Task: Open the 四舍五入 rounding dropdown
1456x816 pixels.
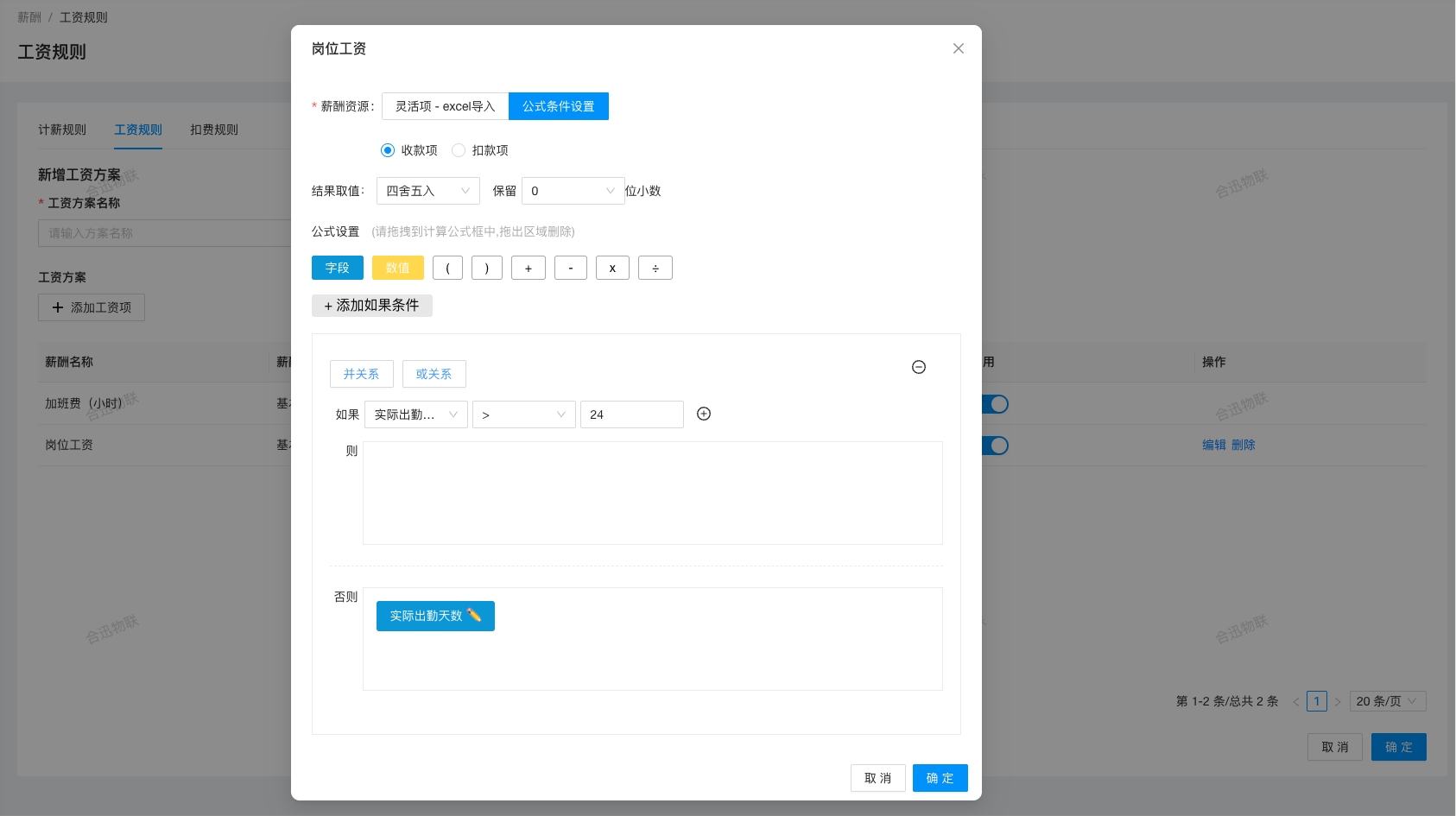Action: coord(427,191)
